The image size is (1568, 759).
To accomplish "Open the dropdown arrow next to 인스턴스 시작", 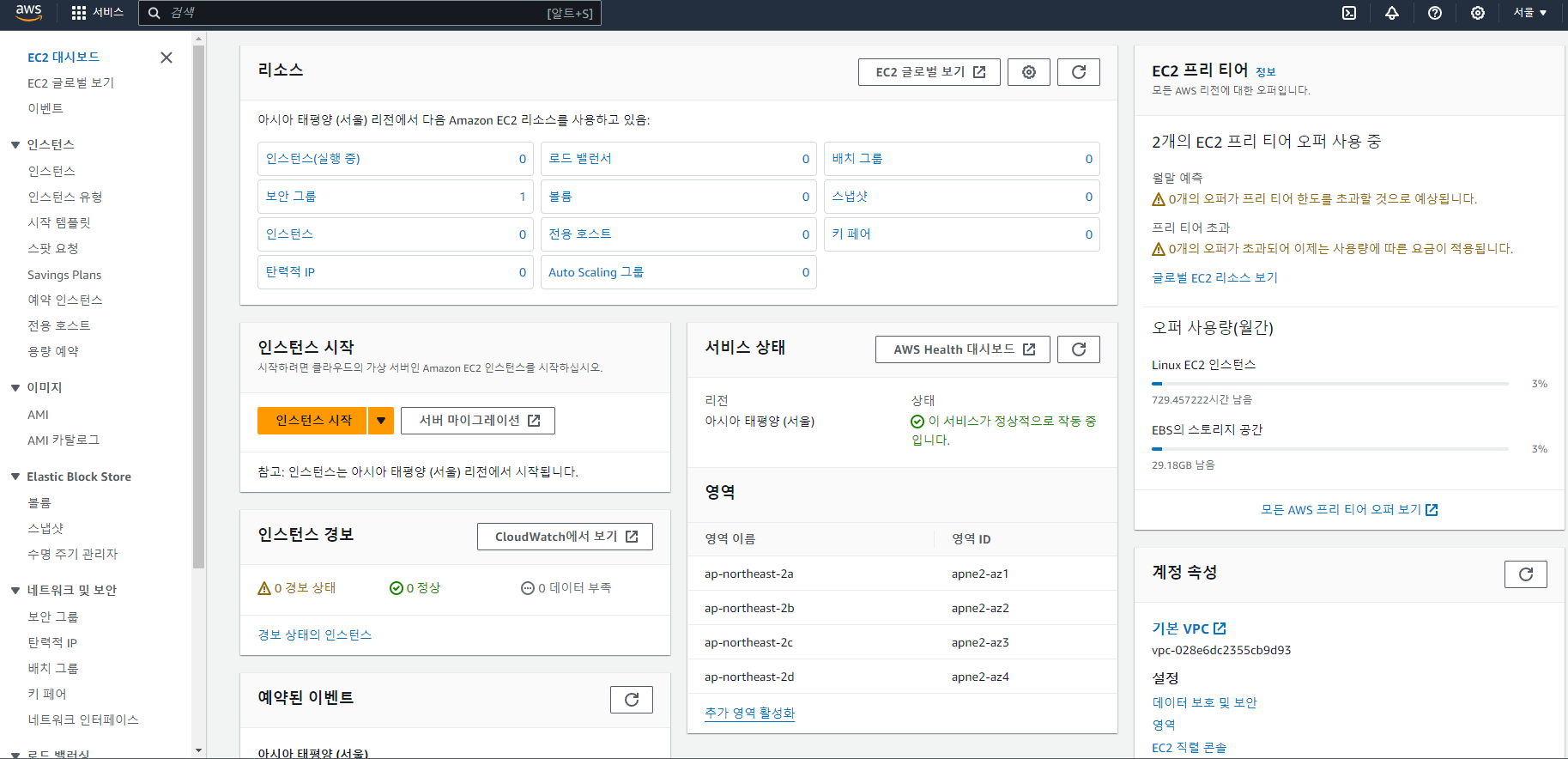I will click(381, 421).
